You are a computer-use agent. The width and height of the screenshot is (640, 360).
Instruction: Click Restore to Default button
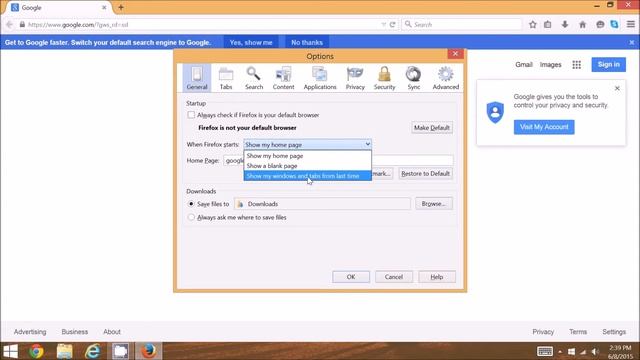(x=425, y=173)
